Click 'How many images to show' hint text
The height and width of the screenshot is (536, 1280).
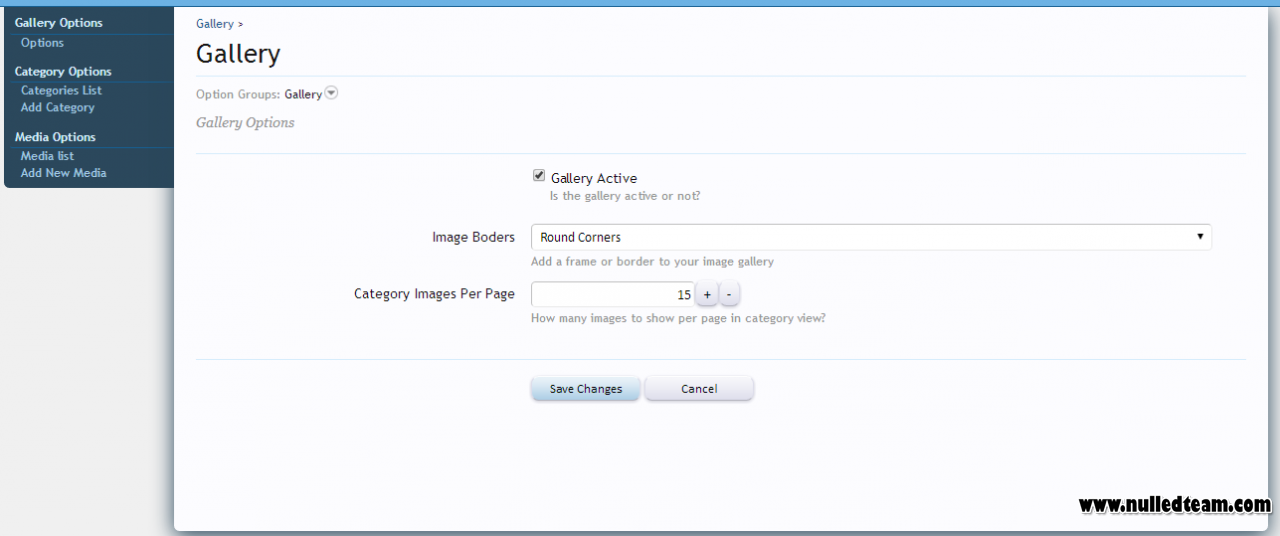678,318
